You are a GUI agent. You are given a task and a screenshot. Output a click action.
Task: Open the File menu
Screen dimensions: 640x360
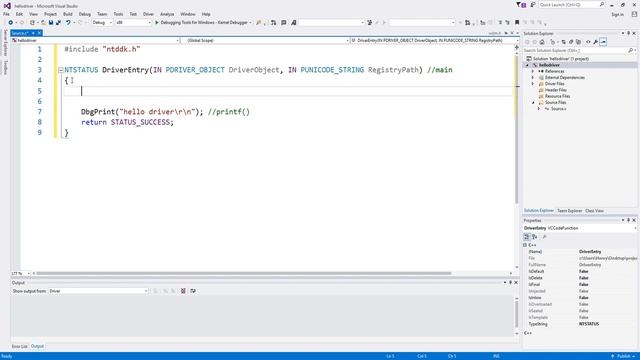[x=6, y=14]
